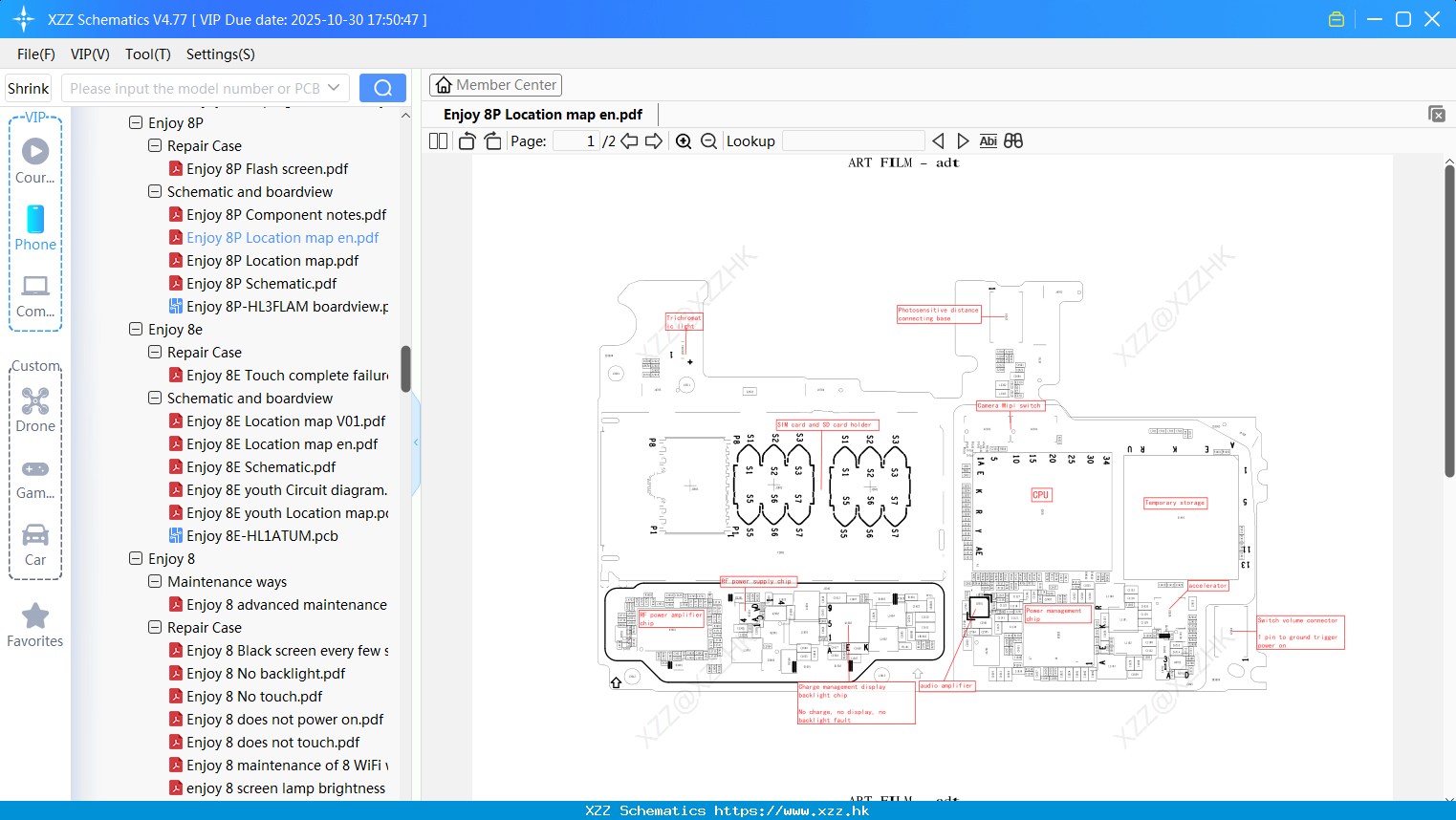Open Enjoy 8E Schematic.pdf
The height and width of the screenshot is (820, 1456).
click(x=252, y=467)
